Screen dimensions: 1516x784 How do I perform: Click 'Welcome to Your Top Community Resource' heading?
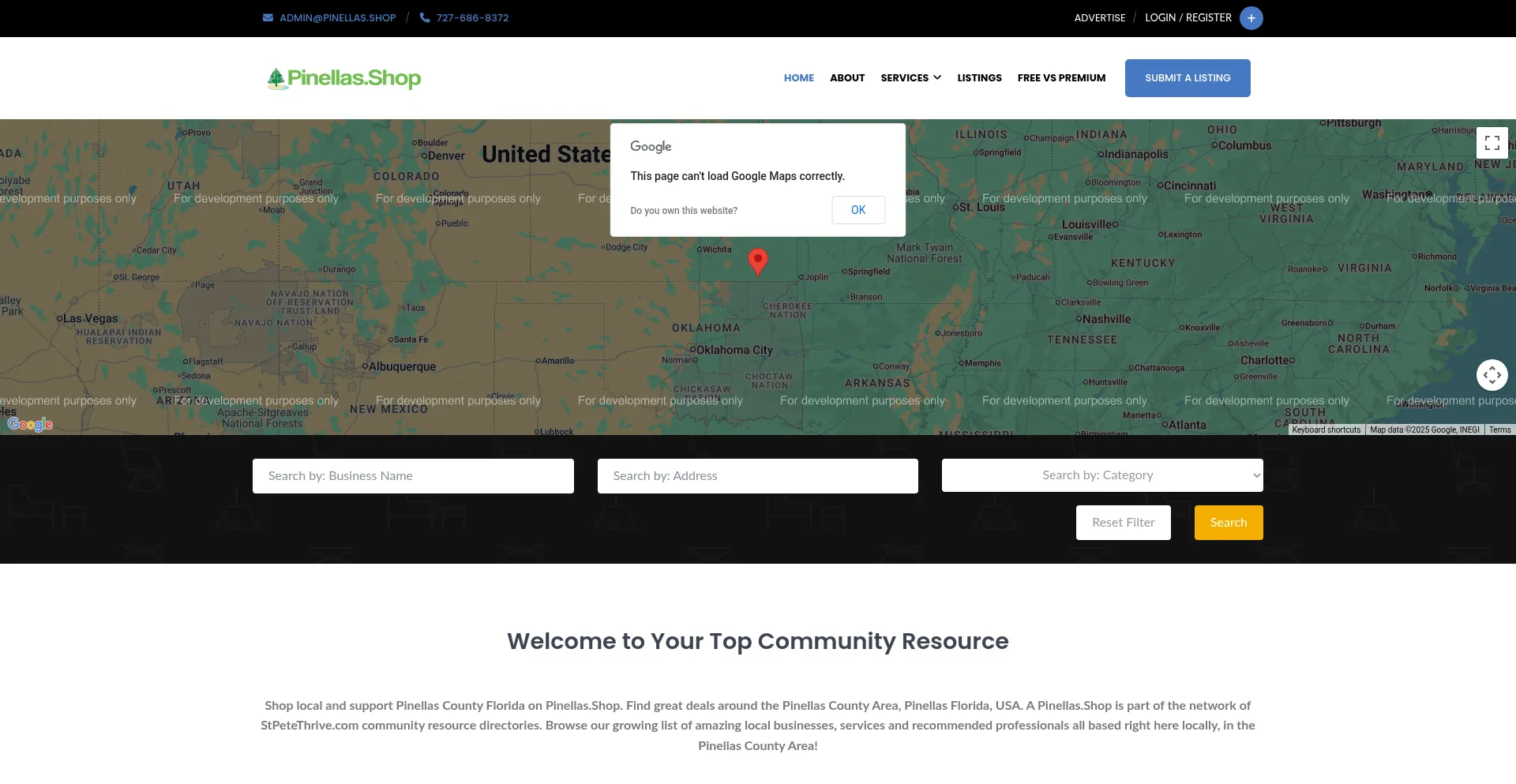pos(758,641)
